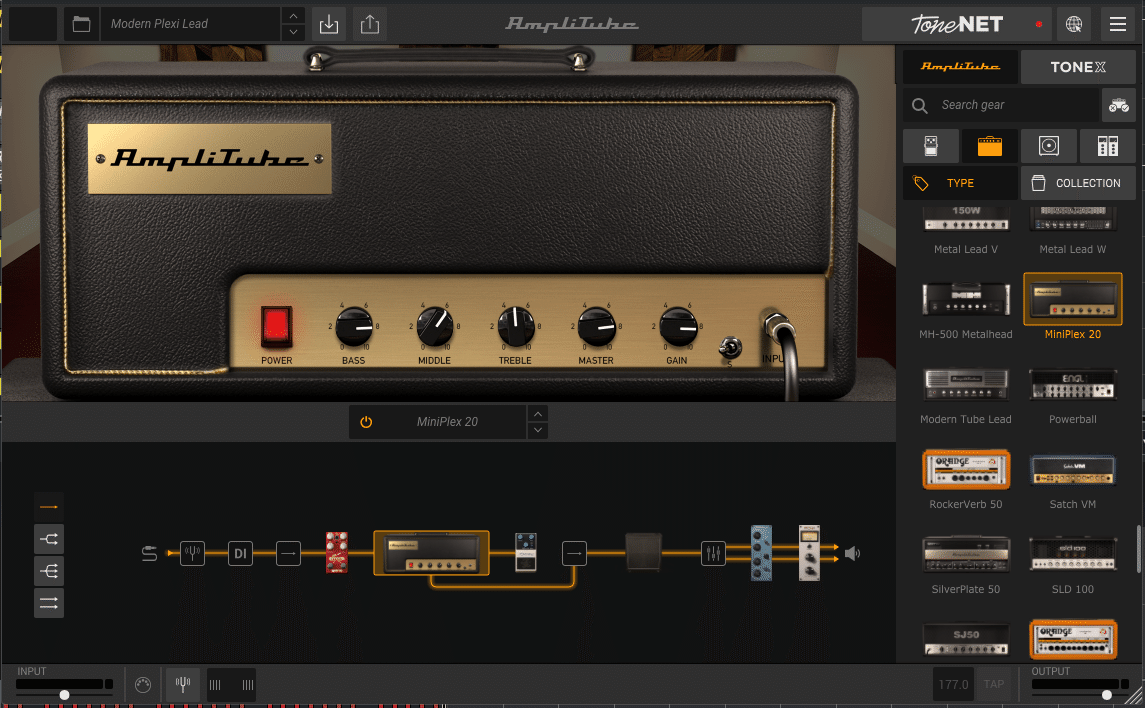
Task: Adjust the MASTER knob
Action: point(597,327)
